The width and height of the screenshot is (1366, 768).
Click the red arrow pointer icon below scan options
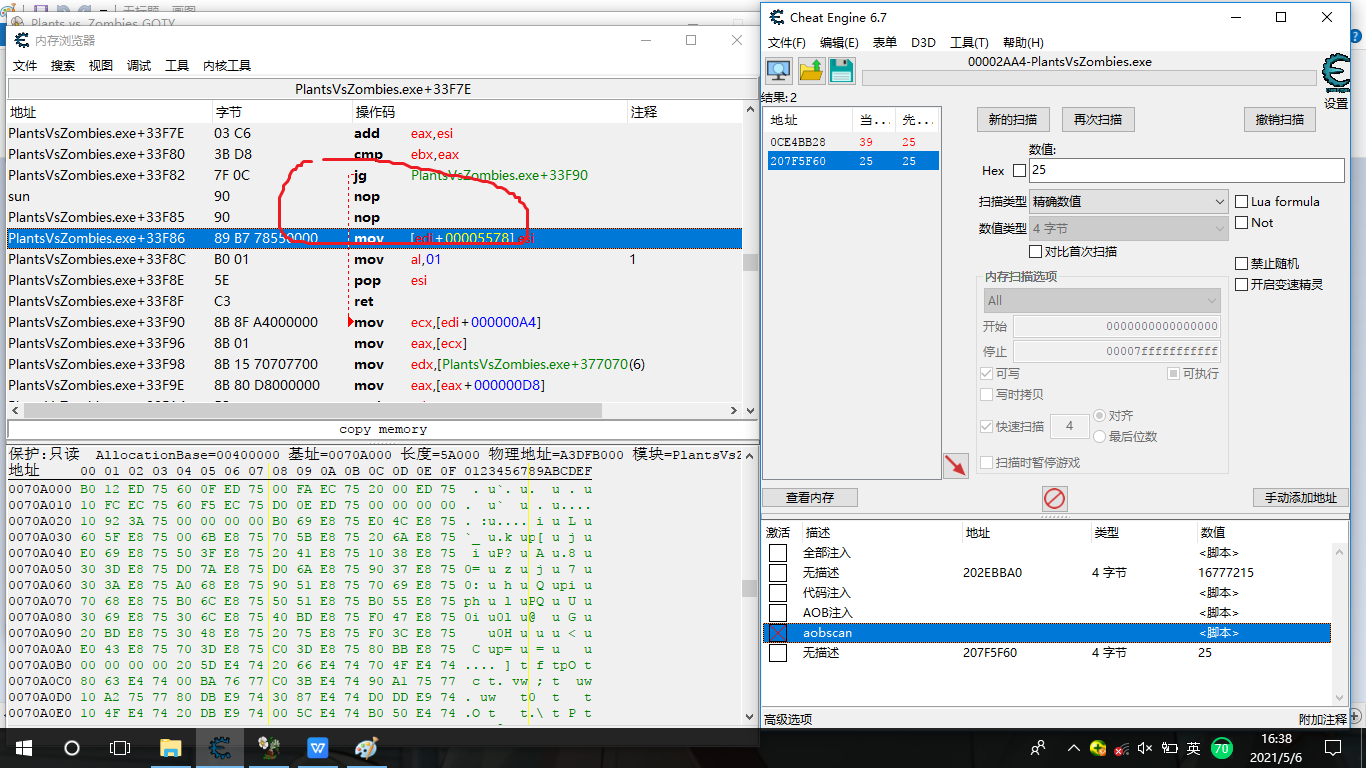tap(955, 465)
